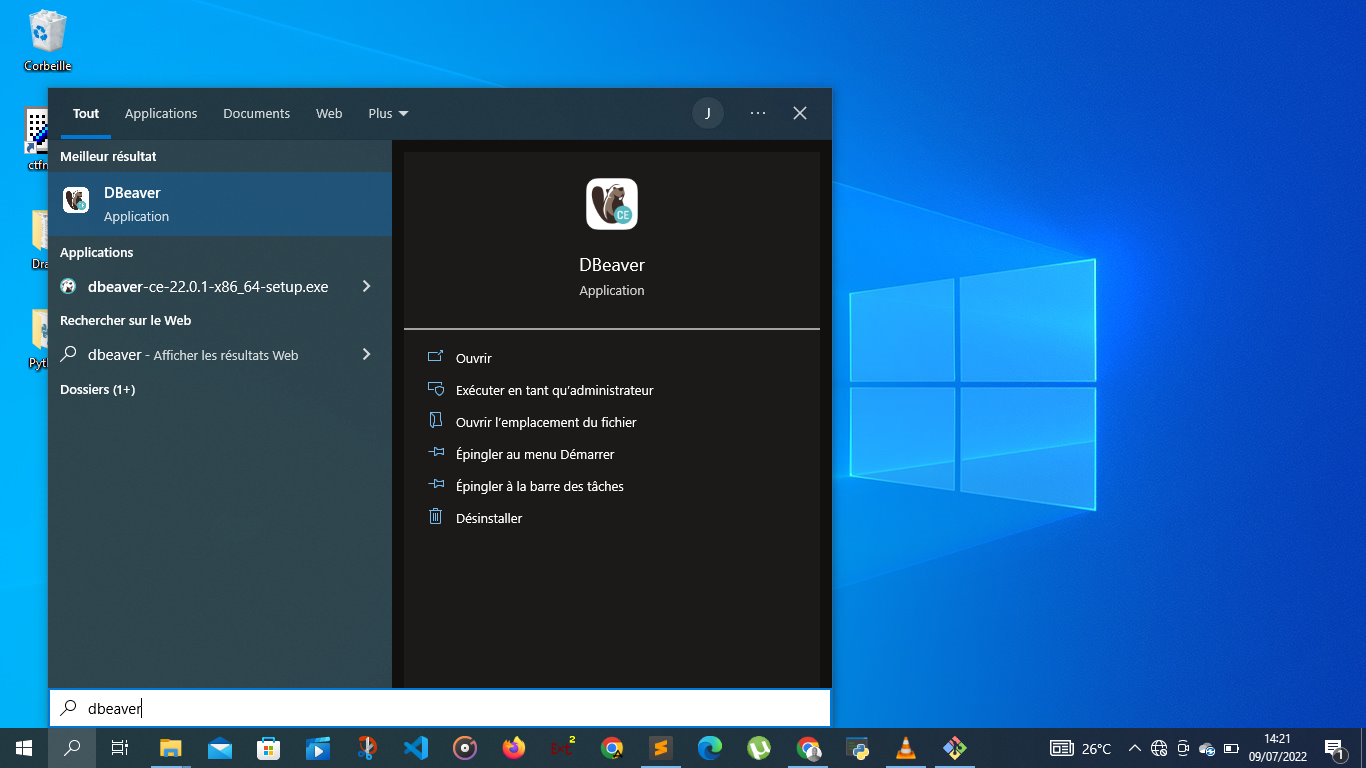1366x768 pixels.
Task: Switch to the Tout tab
Action: pyautogui.click(x=86, y=114)
